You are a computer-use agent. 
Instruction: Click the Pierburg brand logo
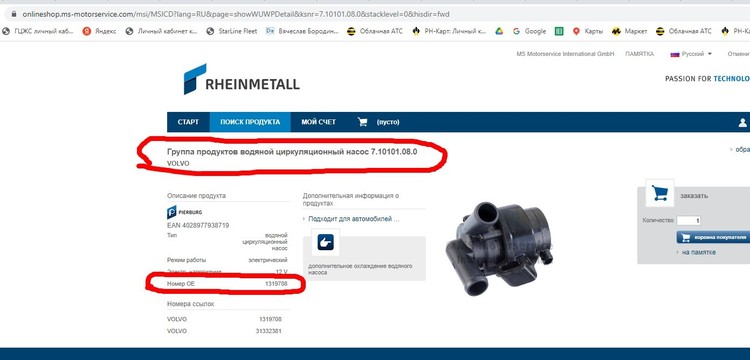click(185, 212)
